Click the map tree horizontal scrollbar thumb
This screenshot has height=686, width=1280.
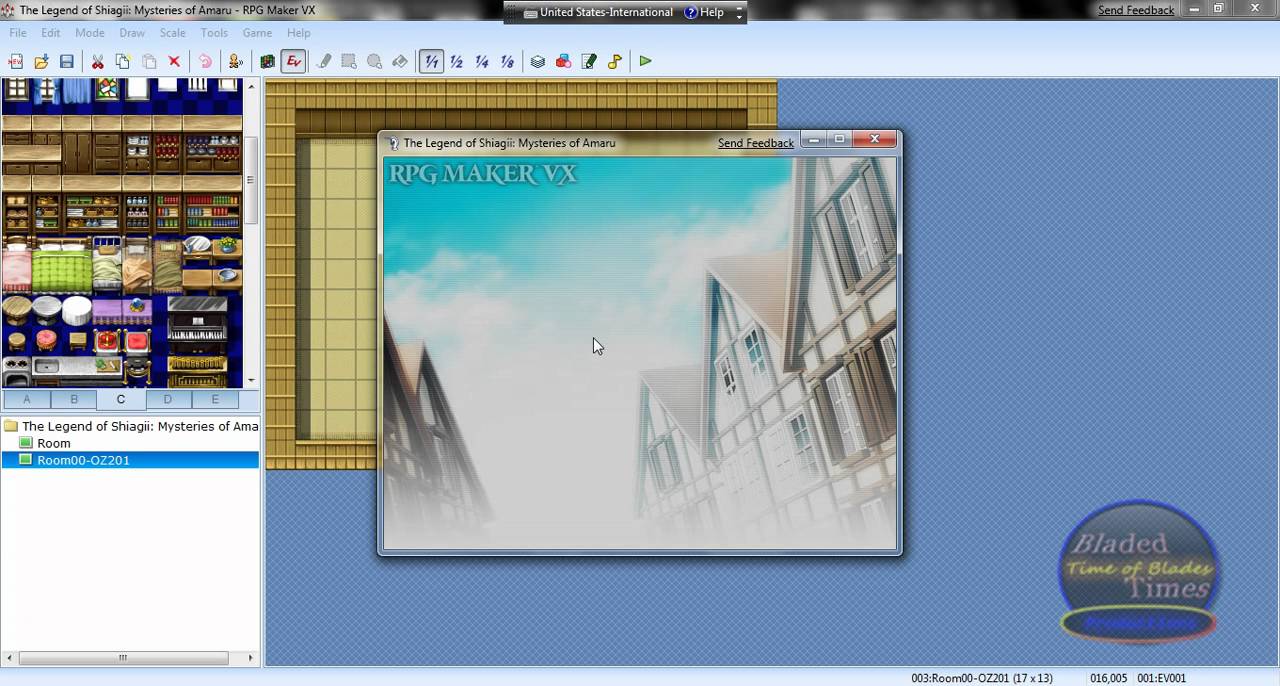coord(123,658)
